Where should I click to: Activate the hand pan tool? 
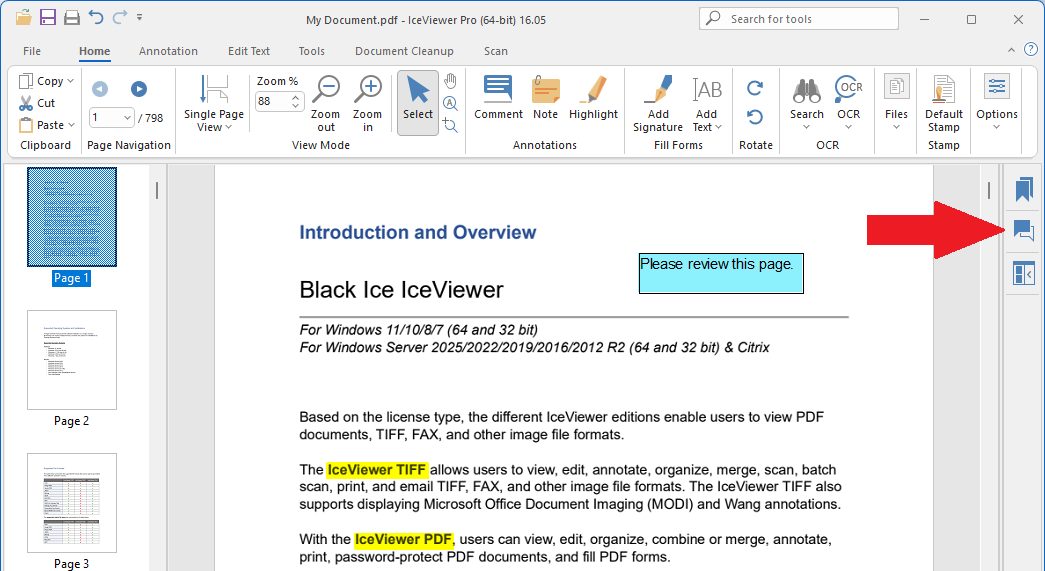point(451,81)
